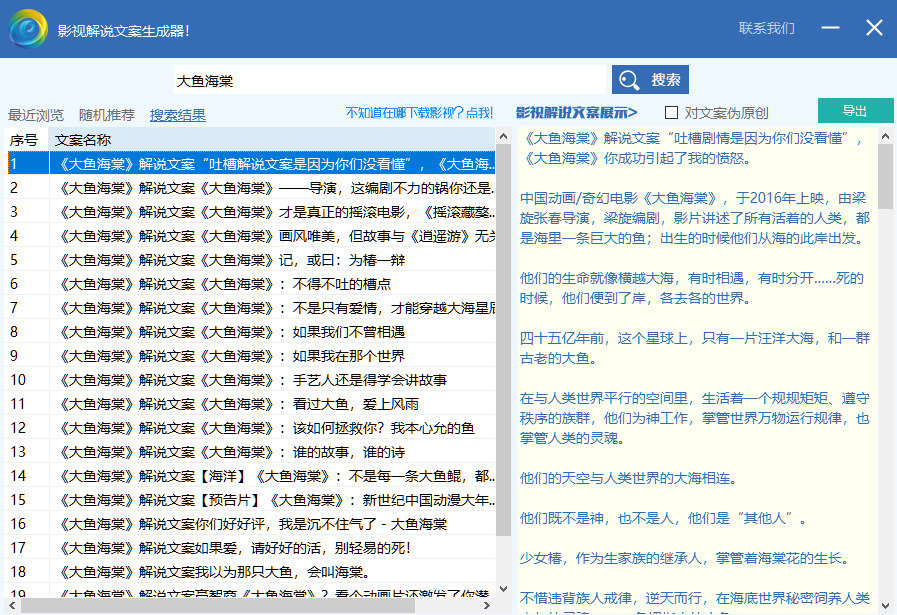
Task: Select row 16 你们好好评,我是沉不住气了
Action: (x=251, y=525)
